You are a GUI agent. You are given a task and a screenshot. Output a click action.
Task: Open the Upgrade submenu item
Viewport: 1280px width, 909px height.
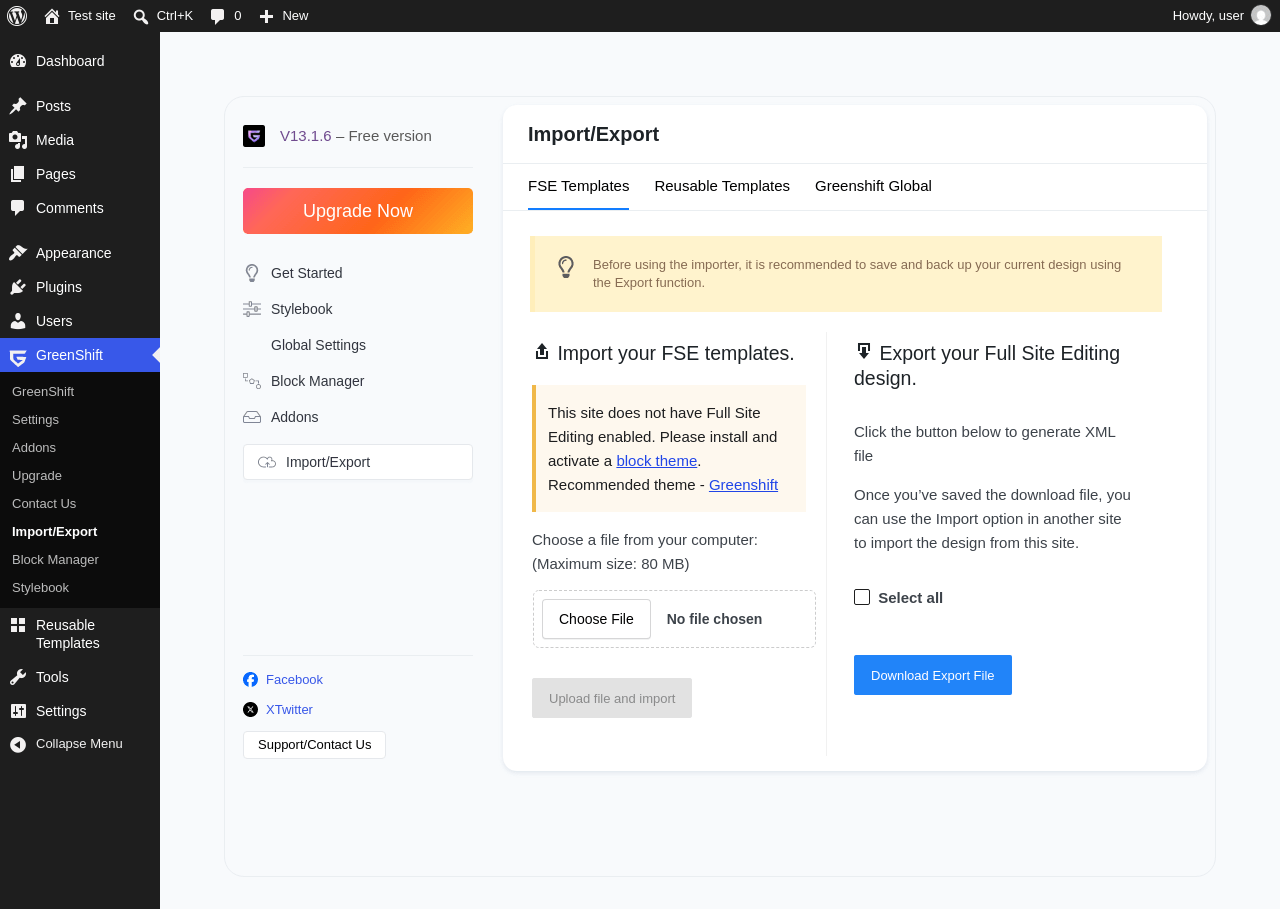pyautogui.click(x=37, y=476)
